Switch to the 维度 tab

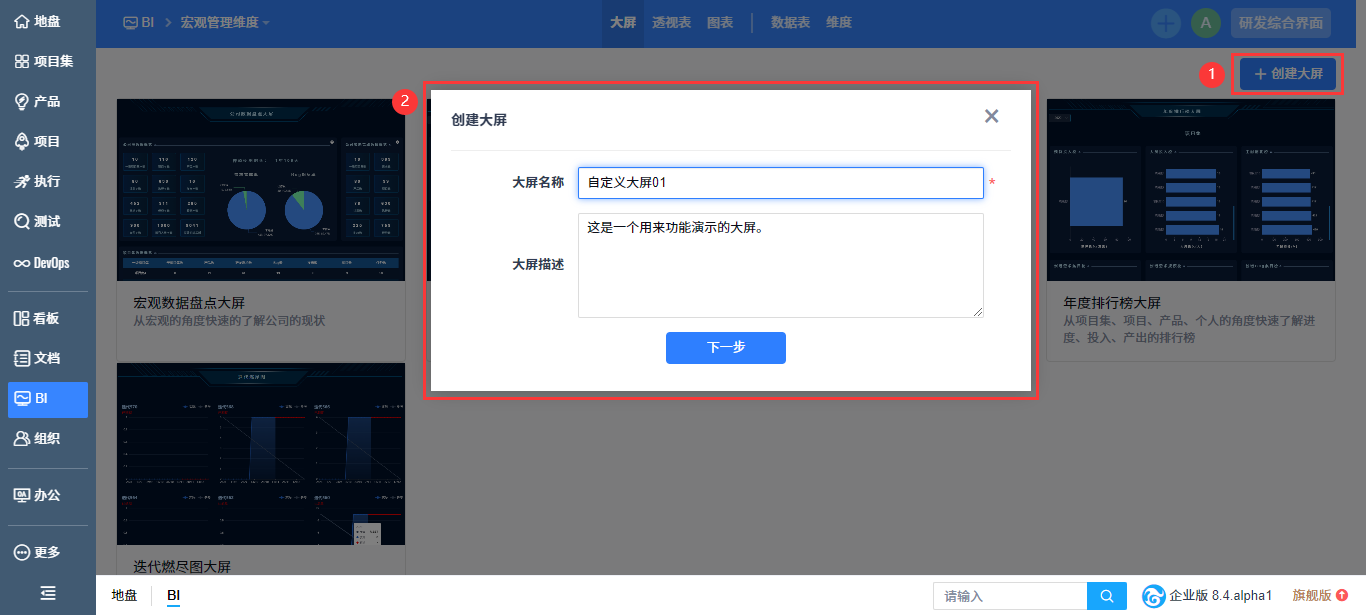839,22
